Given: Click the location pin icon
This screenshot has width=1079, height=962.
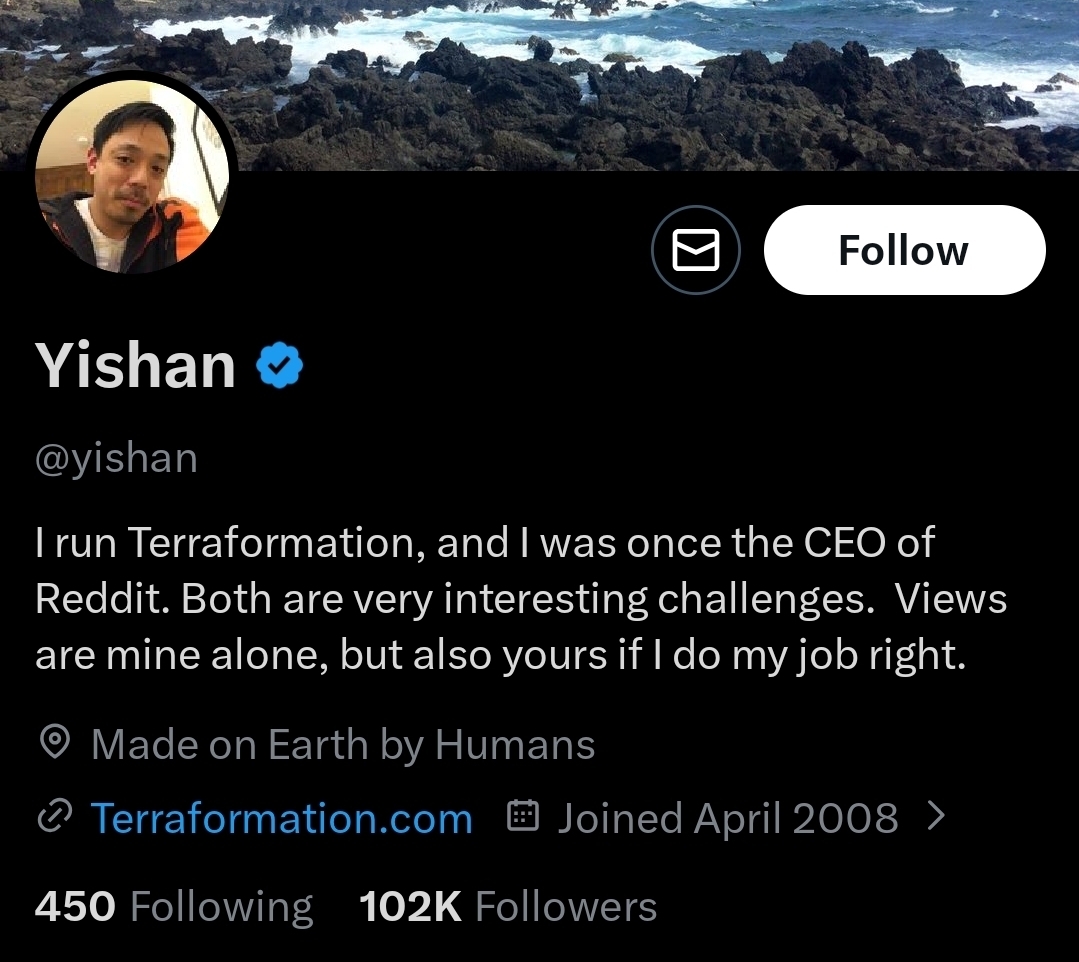Looking at the screenshot, I should pyautogui.click(x=54, y=743).
